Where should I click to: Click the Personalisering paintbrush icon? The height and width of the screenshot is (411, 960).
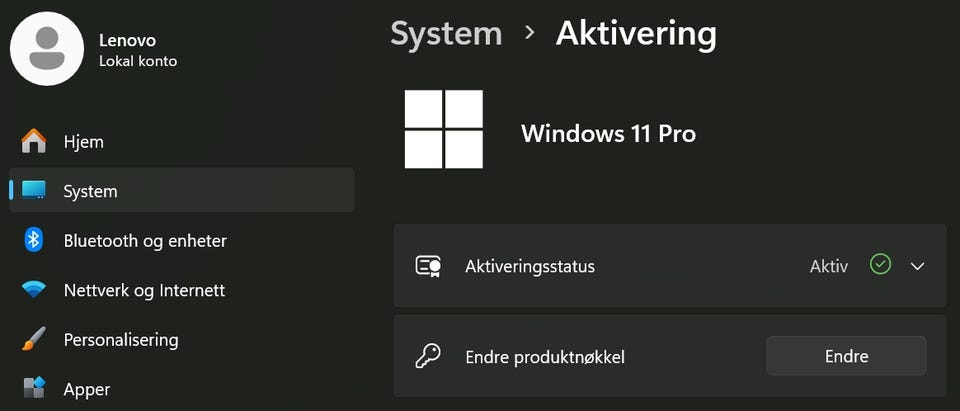pos(34,339)
